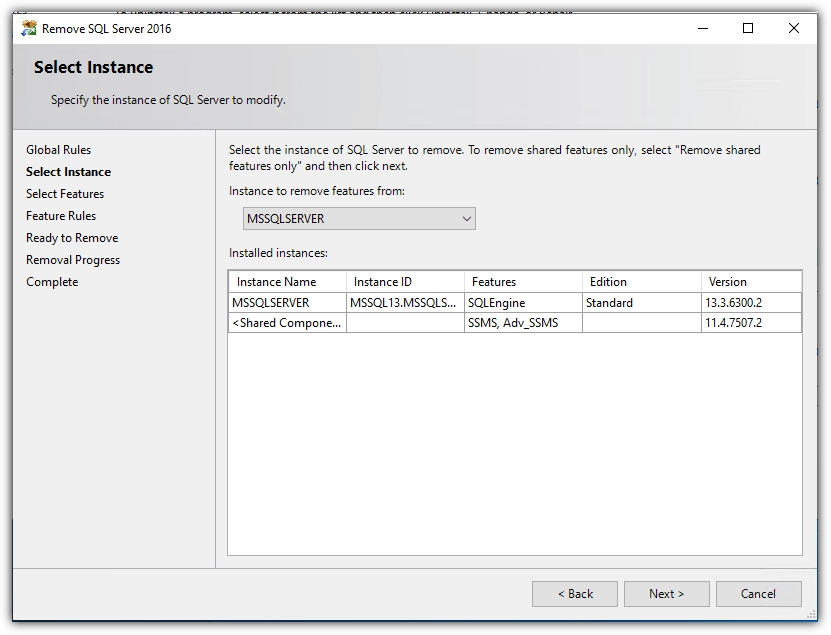Select the MSSQLSERVER cell in instances table
Screen dimensions: 831x635
287,303
